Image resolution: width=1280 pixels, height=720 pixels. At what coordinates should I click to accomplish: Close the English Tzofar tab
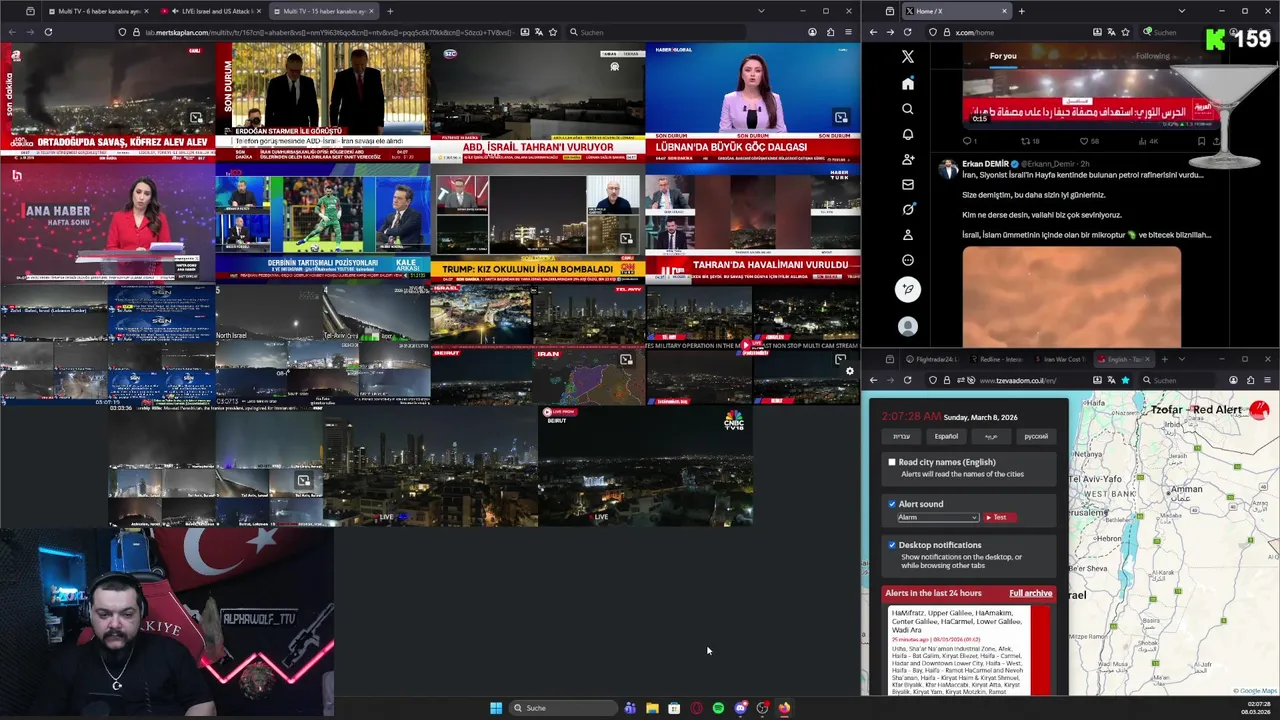1148,359
